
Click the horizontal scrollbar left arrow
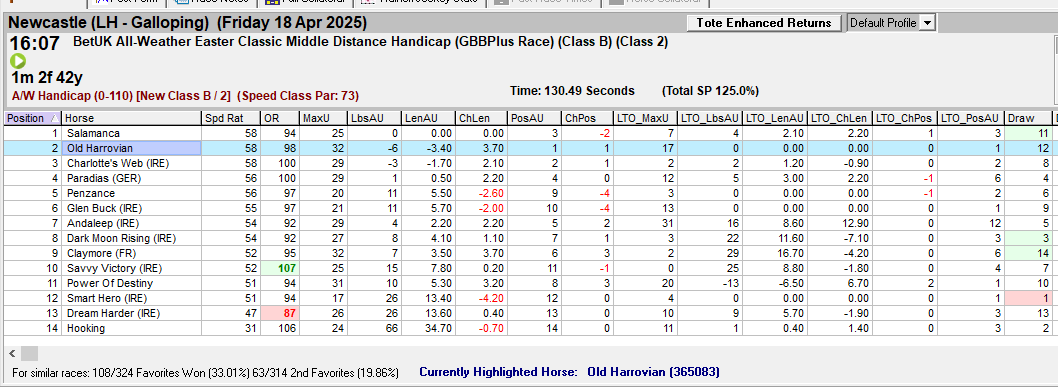[12, 353]
